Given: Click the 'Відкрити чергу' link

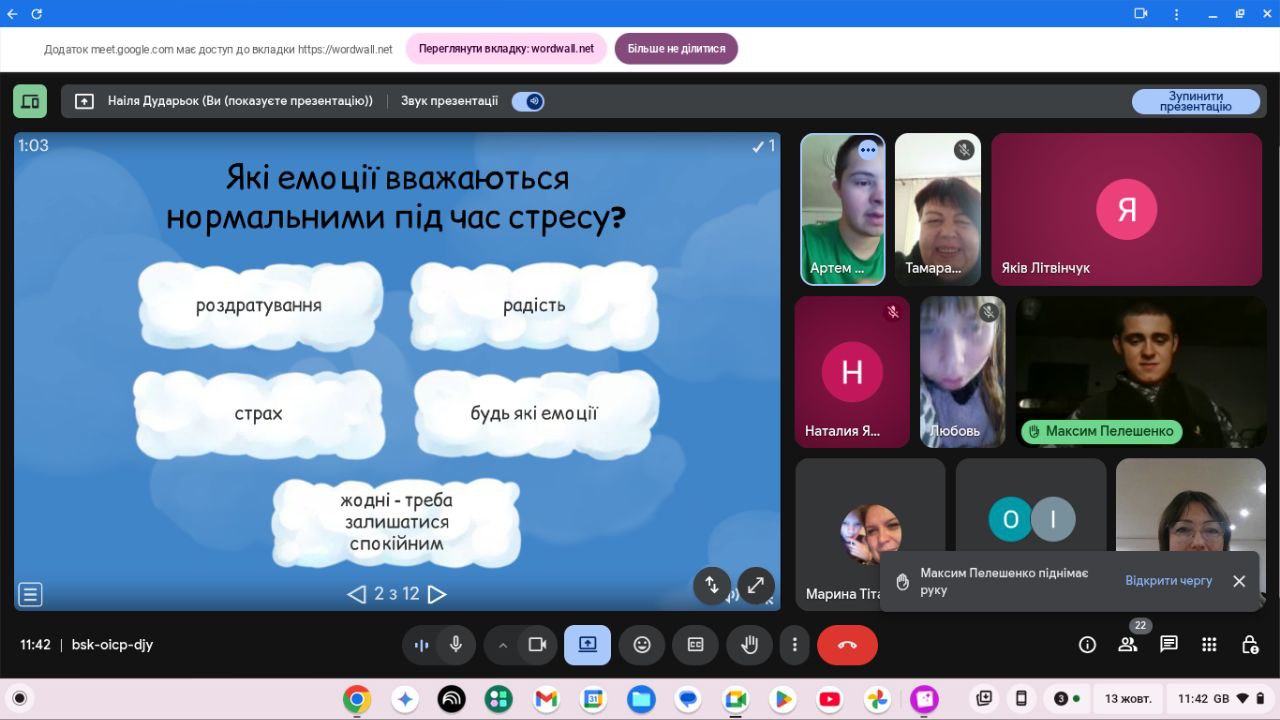Looking at the screenshot, I should point(1168,581).
